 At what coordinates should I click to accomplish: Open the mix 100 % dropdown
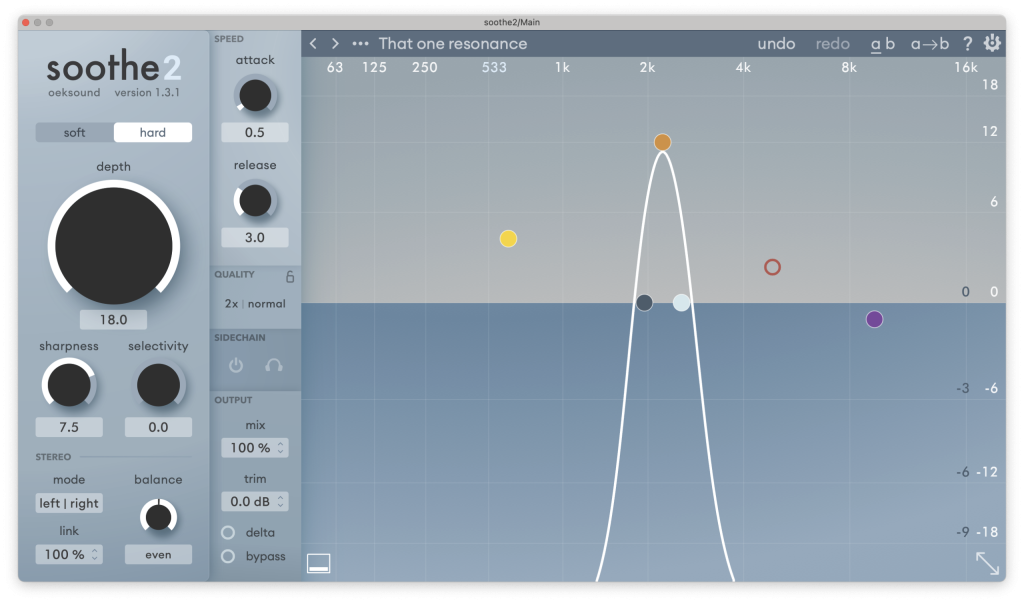255,448
